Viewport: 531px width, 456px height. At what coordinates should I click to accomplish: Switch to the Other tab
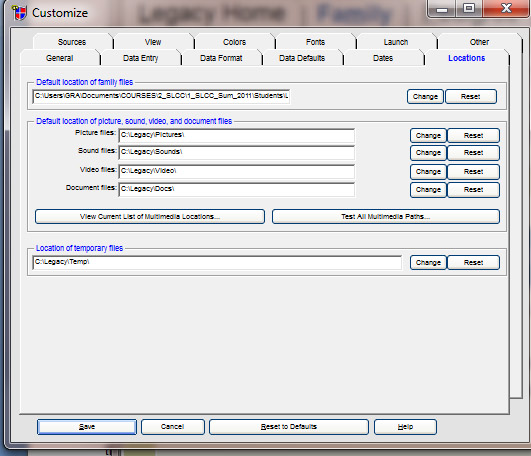click(x=479, y=42)
